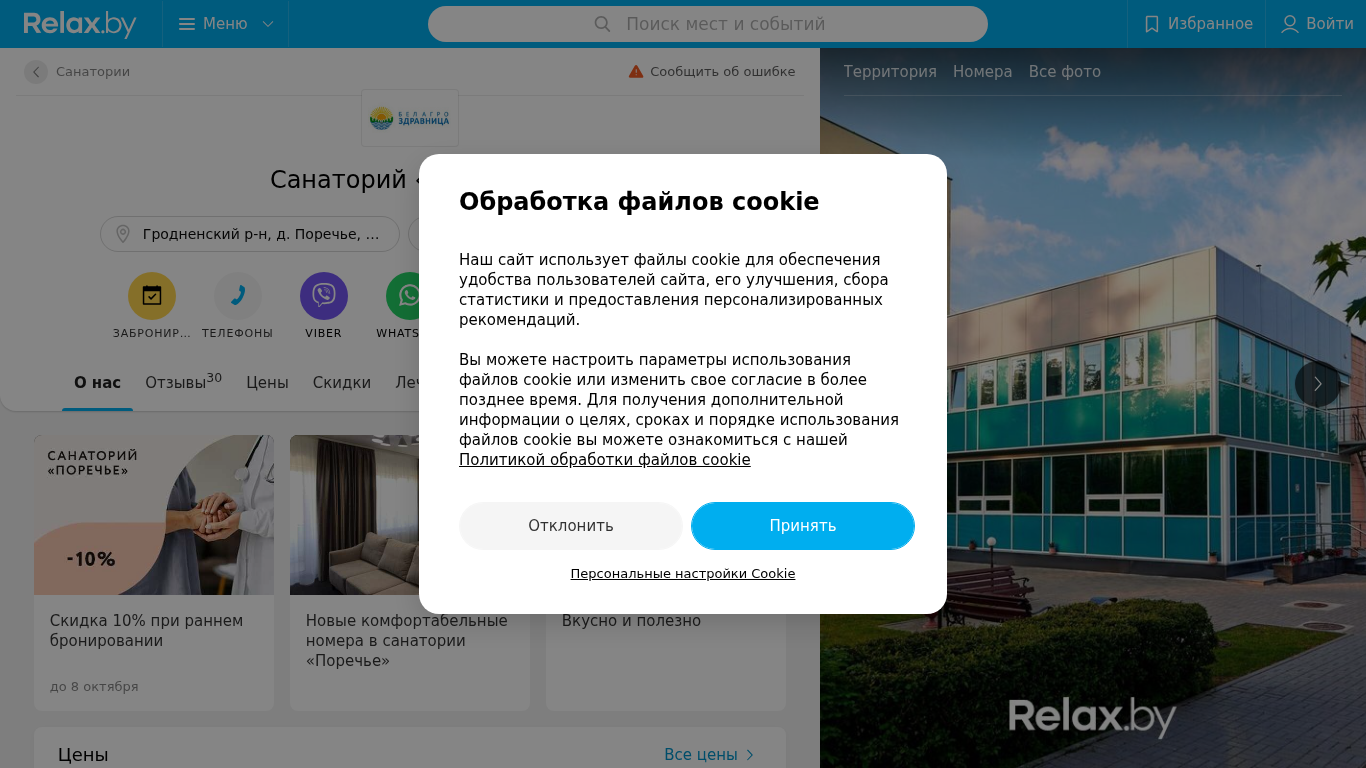The height and width of the screenshot is (768, 1366).
Task: Open the Цены tab
Action: click(x=267, y=383)
